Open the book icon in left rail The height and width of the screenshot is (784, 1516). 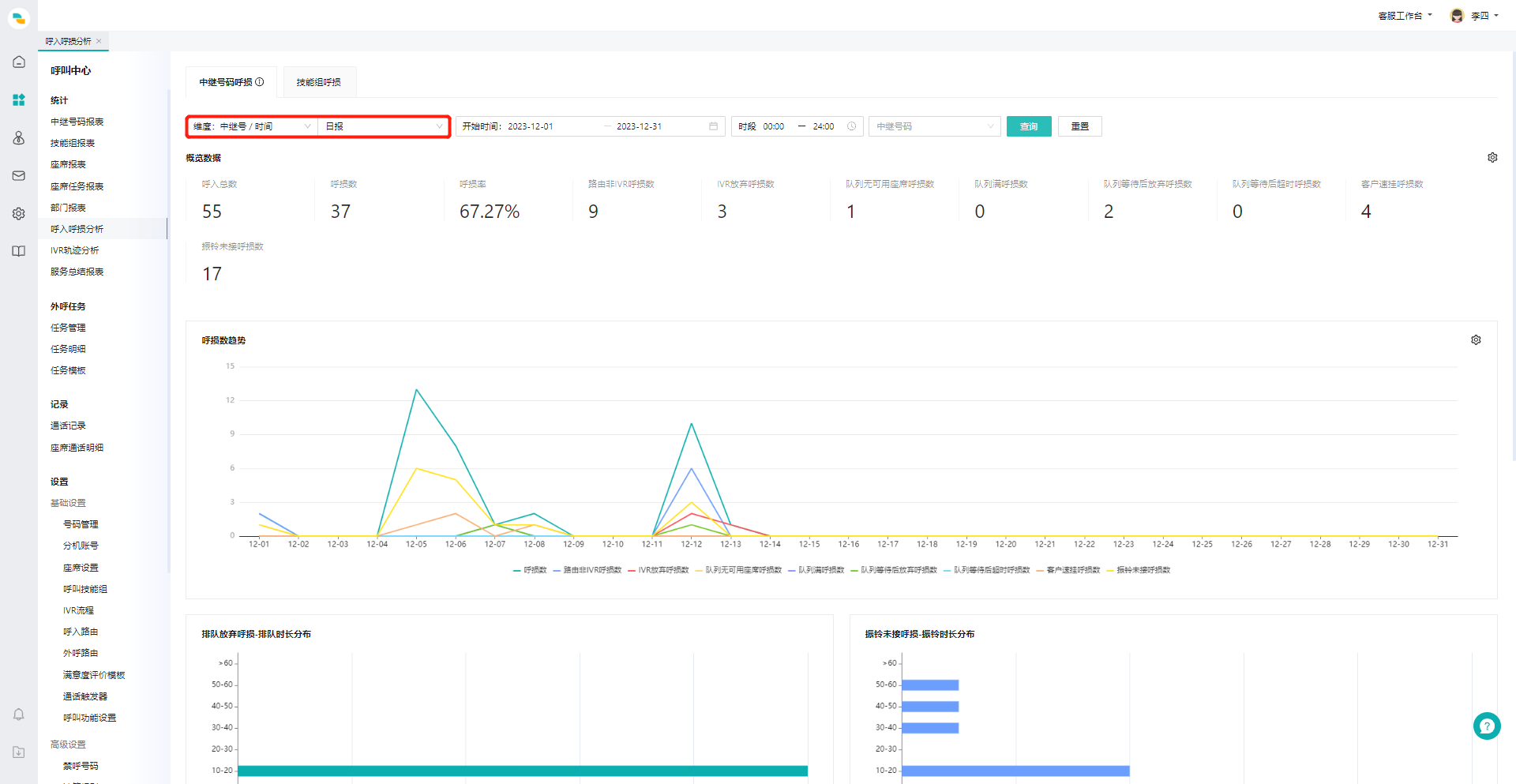click(x=19, y=251)
